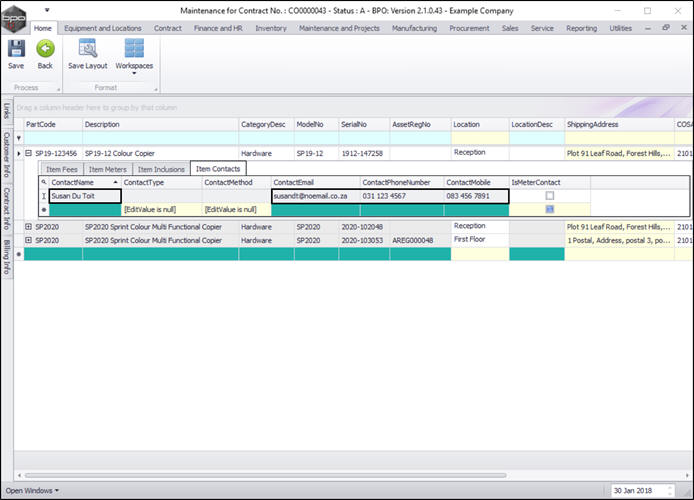Collapse the SP19-123456 row expander

coord(29,154)
